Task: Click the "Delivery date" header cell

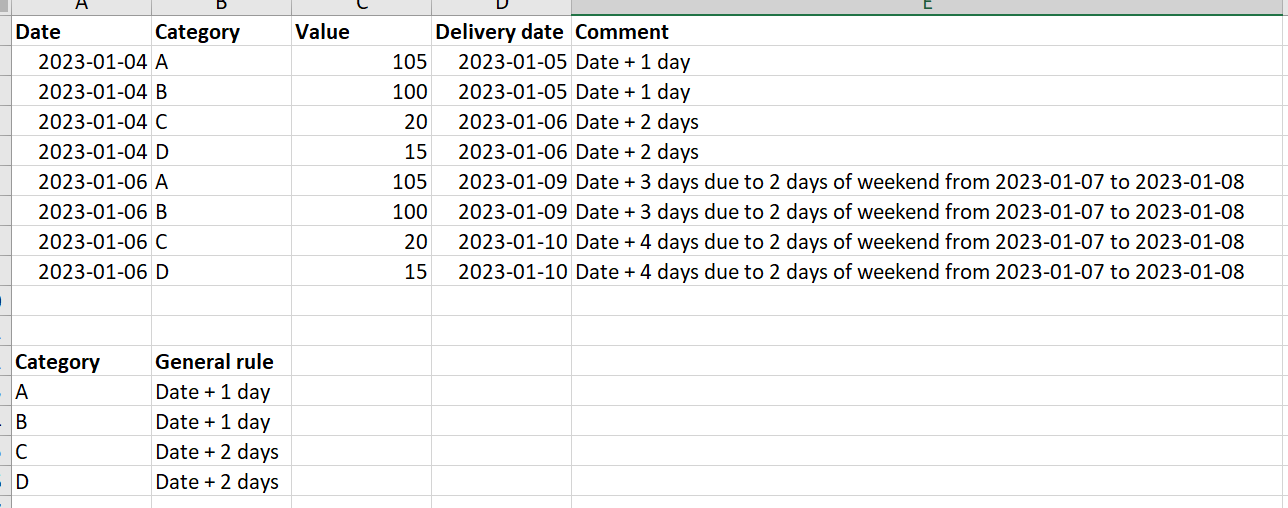Action: coord(499,32)
